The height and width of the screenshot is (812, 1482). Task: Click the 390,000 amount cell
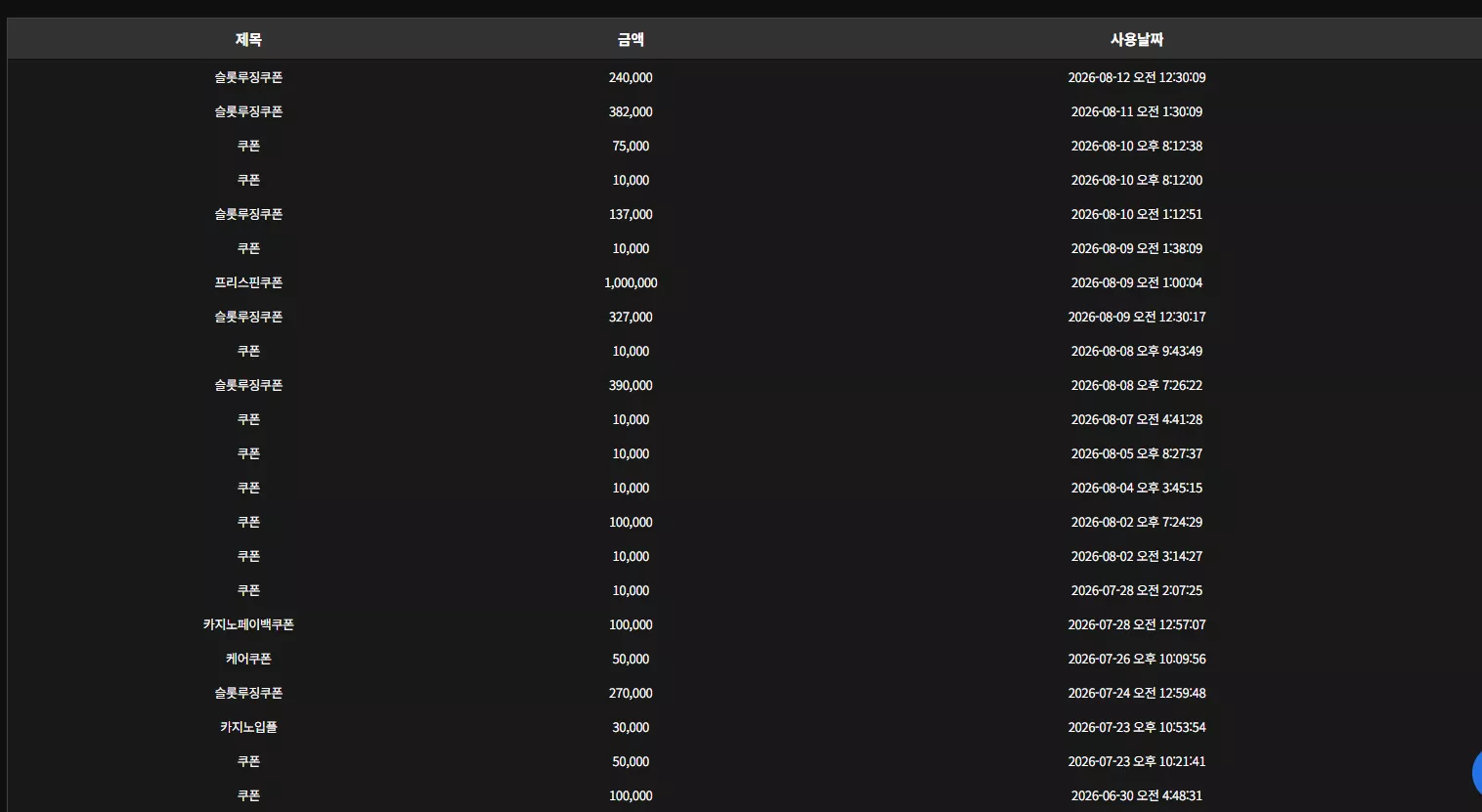tap(631, 385)
